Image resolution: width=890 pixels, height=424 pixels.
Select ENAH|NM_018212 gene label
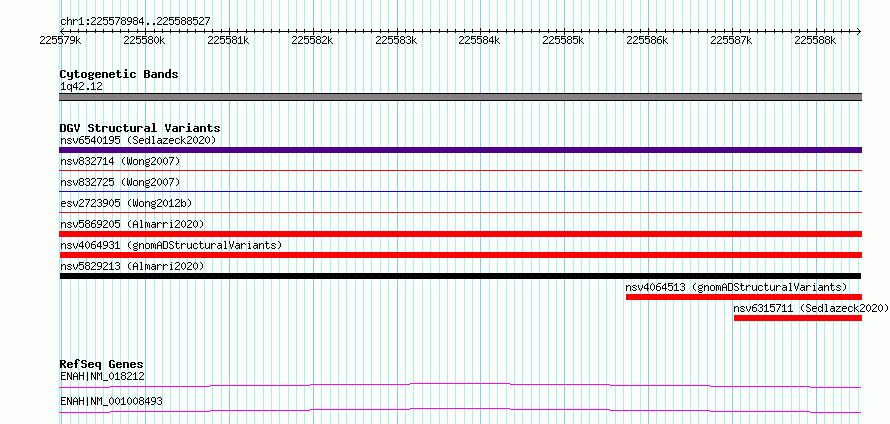tap(102, 376)
